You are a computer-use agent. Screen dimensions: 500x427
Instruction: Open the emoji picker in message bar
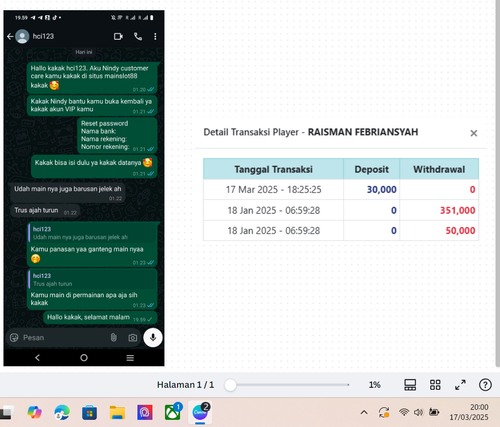14,338
